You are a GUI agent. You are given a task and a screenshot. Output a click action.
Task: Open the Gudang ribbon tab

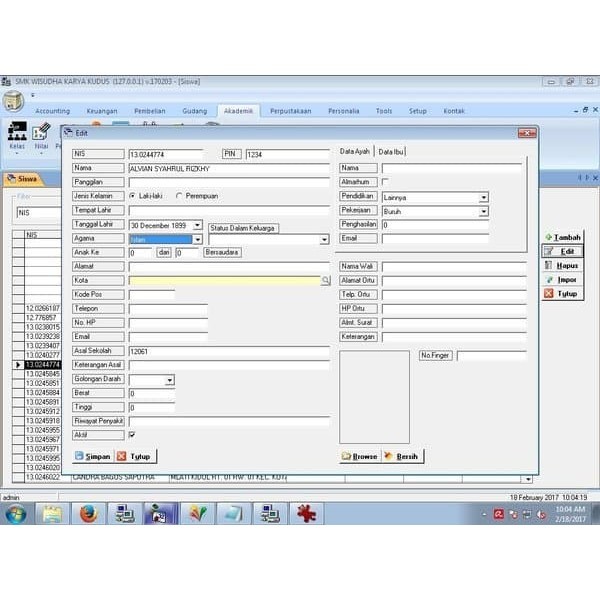pos(195,111)
